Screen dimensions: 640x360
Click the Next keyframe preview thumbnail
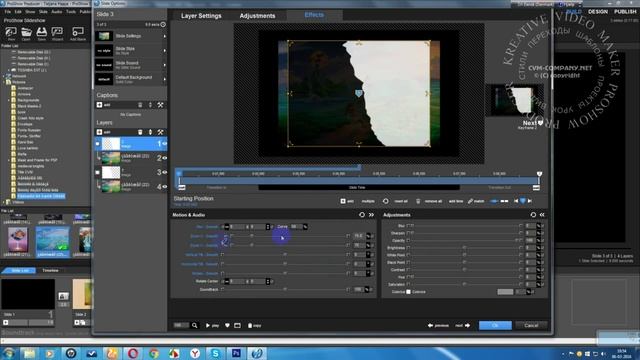(515, 100)
